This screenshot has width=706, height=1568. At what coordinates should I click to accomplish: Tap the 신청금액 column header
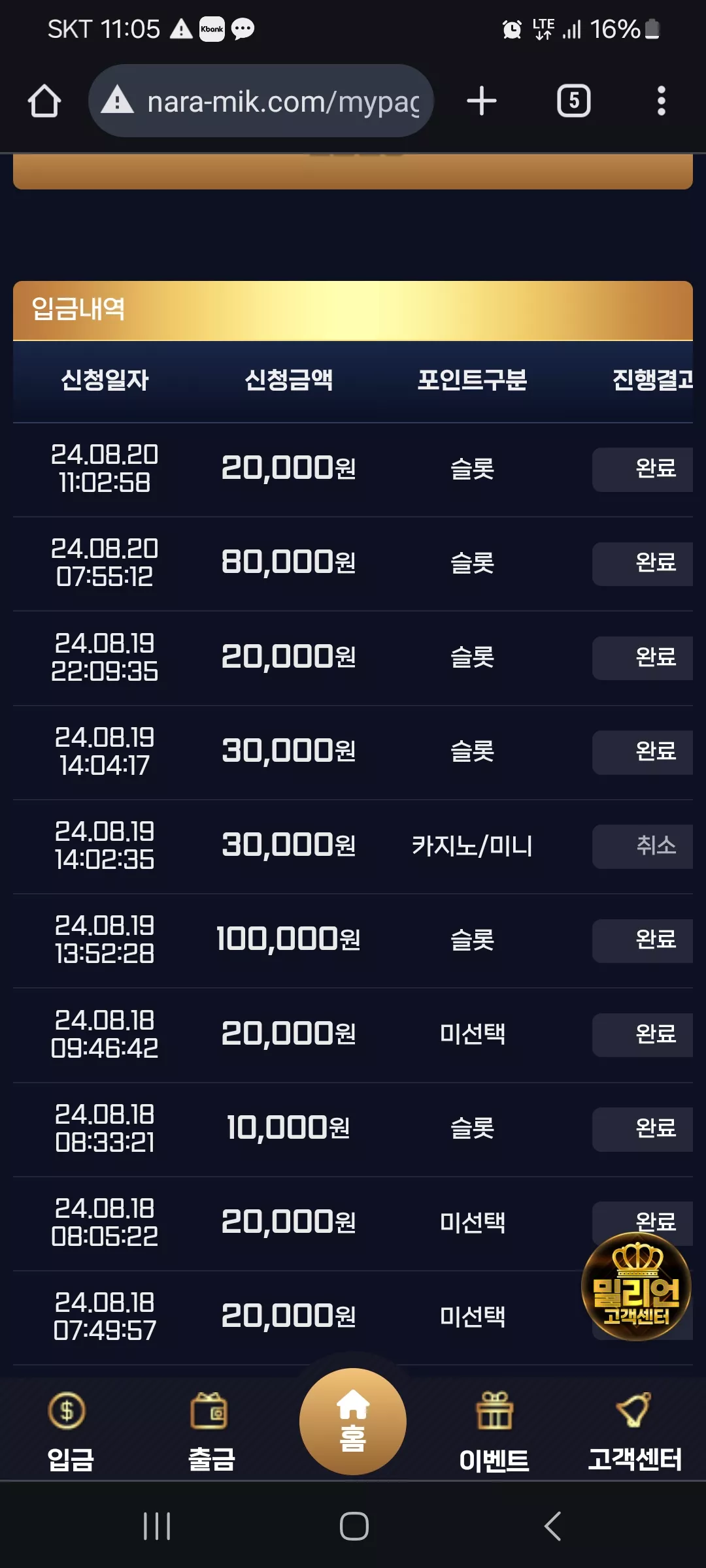click(x=288, y=380)
